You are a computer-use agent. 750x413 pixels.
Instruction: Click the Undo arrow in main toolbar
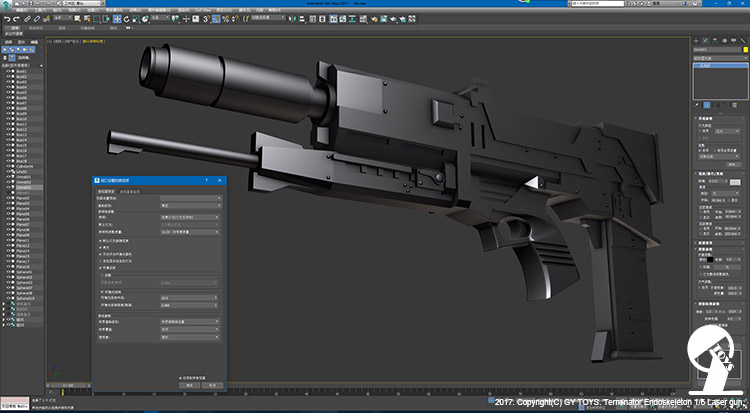(7, 19)
